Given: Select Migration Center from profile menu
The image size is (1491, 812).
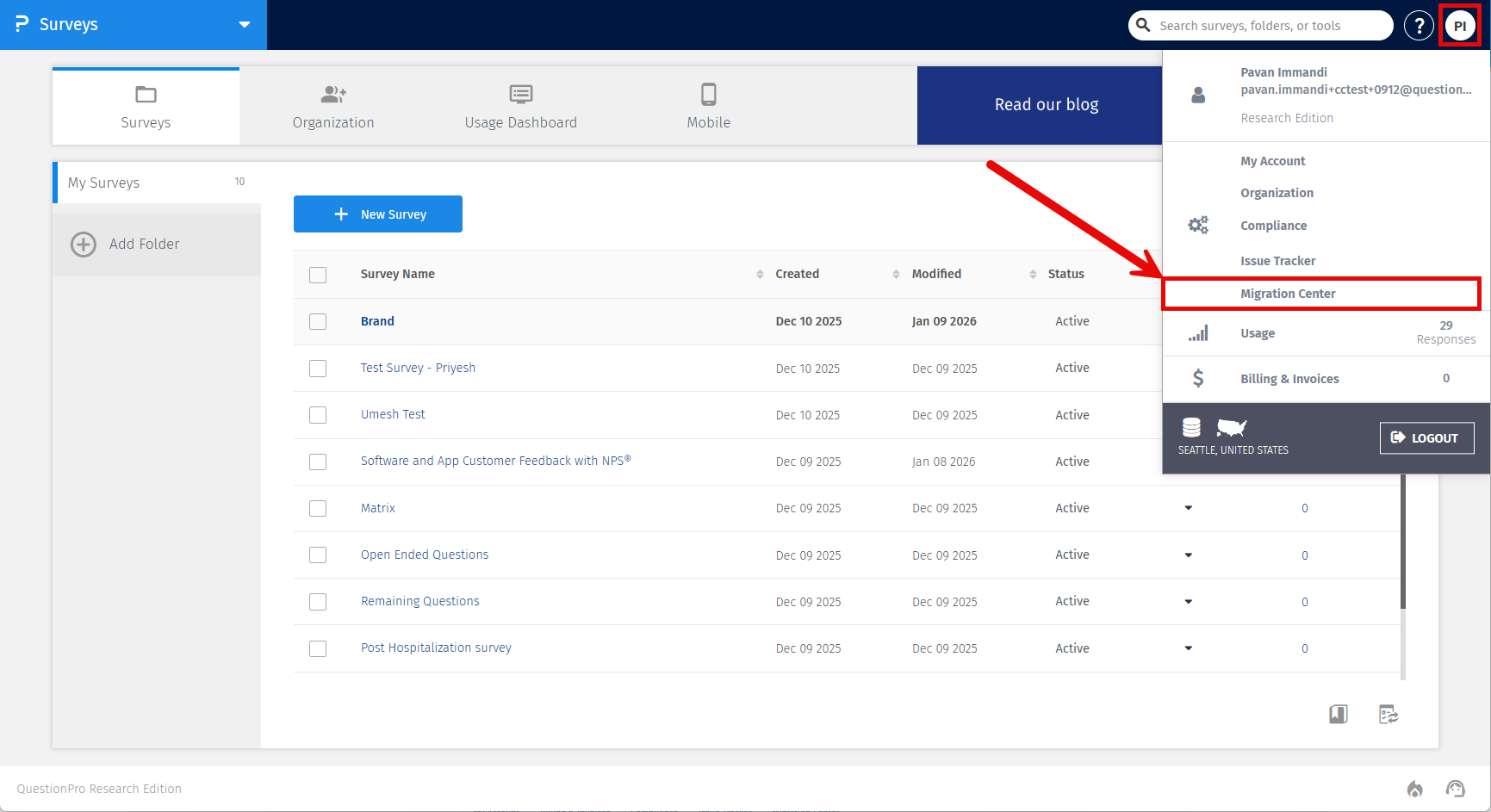Looking at the screenshot, I should pos(1288,294).
